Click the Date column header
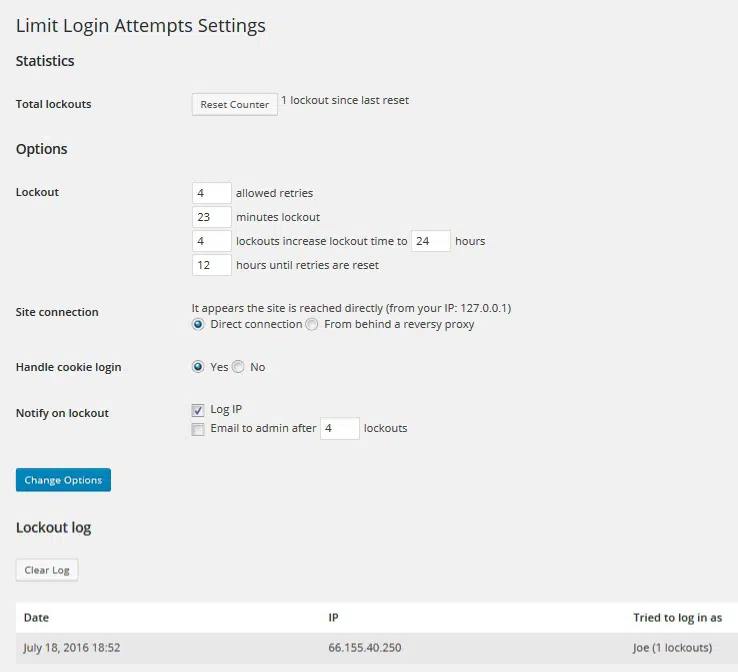The image size is (738, 672). [x=36, y=618]
